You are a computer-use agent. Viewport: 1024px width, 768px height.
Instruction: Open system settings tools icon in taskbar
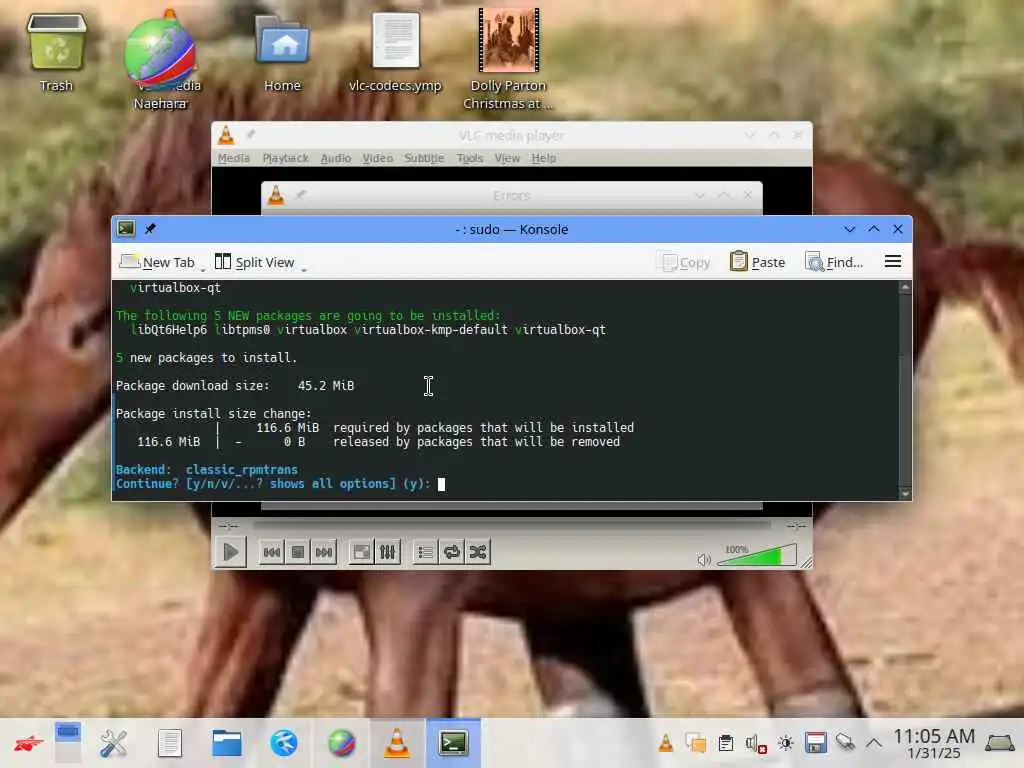(x=113, y=743)
